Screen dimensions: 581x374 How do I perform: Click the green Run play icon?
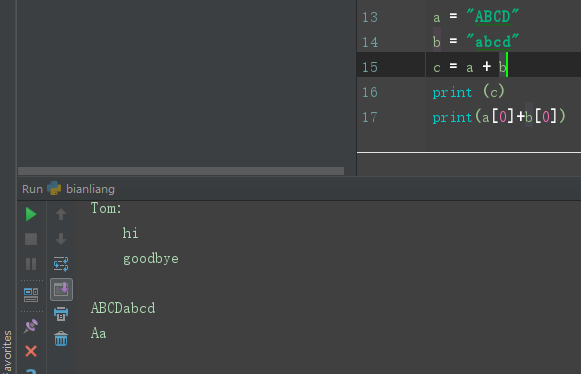pos(31,214)
